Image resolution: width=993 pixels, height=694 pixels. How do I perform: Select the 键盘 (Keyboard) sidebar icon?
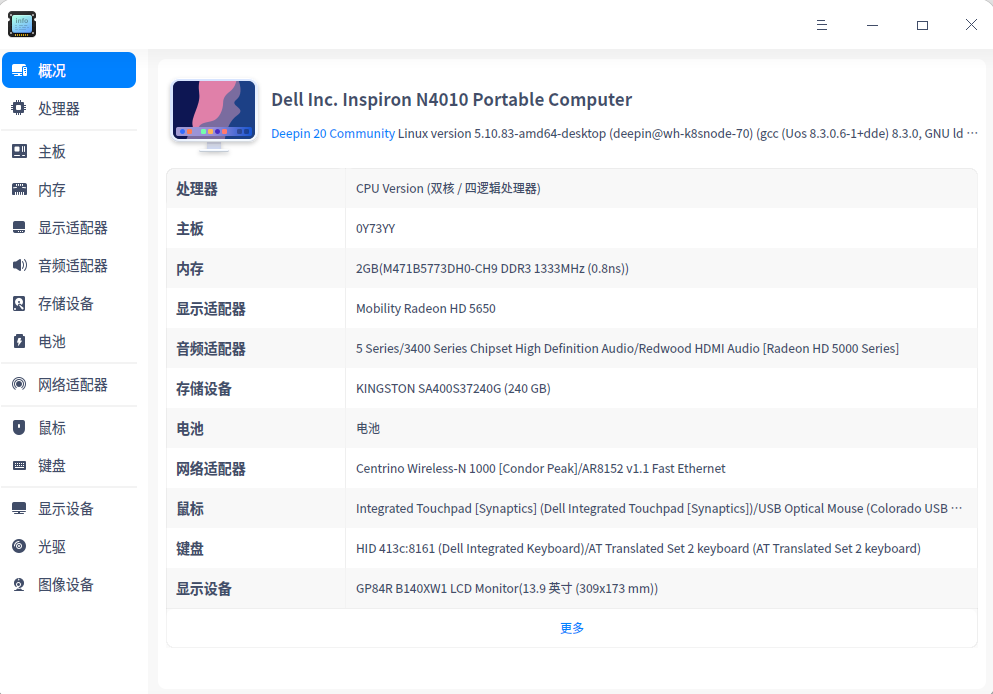(x=18, y=465)
